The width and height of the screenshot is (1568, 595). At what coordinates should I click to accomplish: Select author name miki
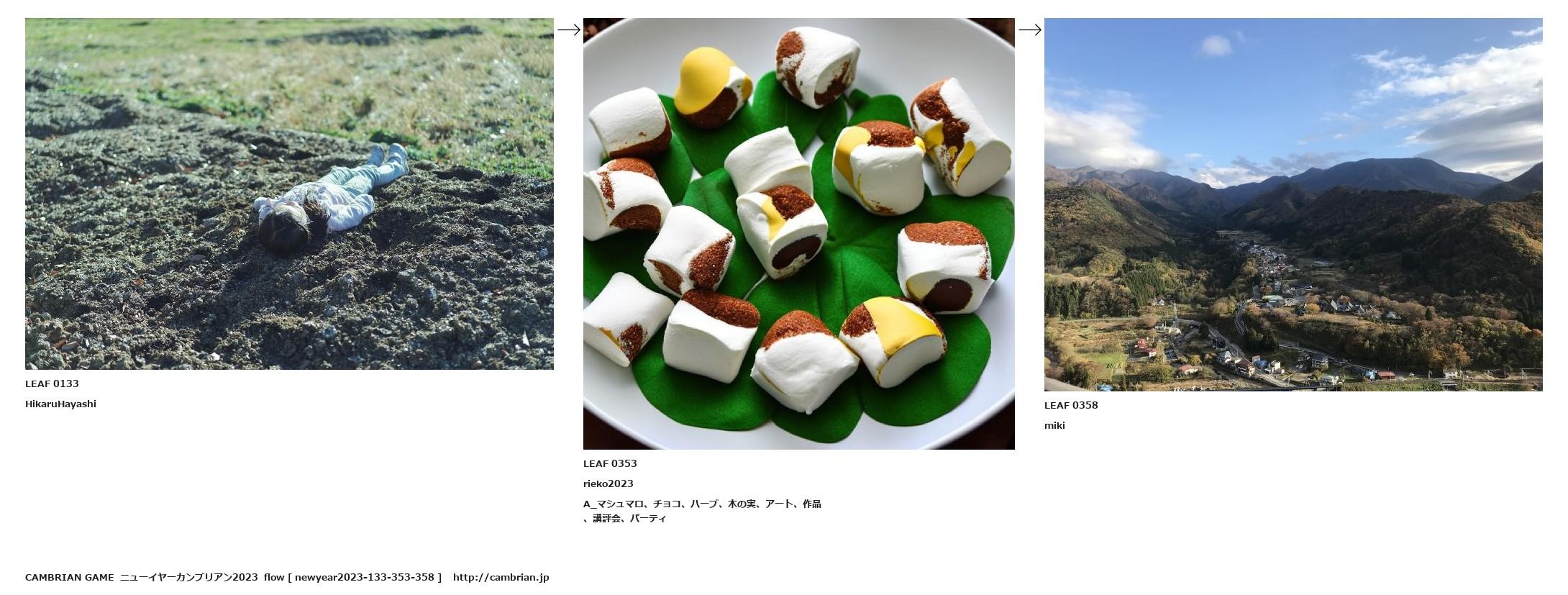tap(1054, 425)
